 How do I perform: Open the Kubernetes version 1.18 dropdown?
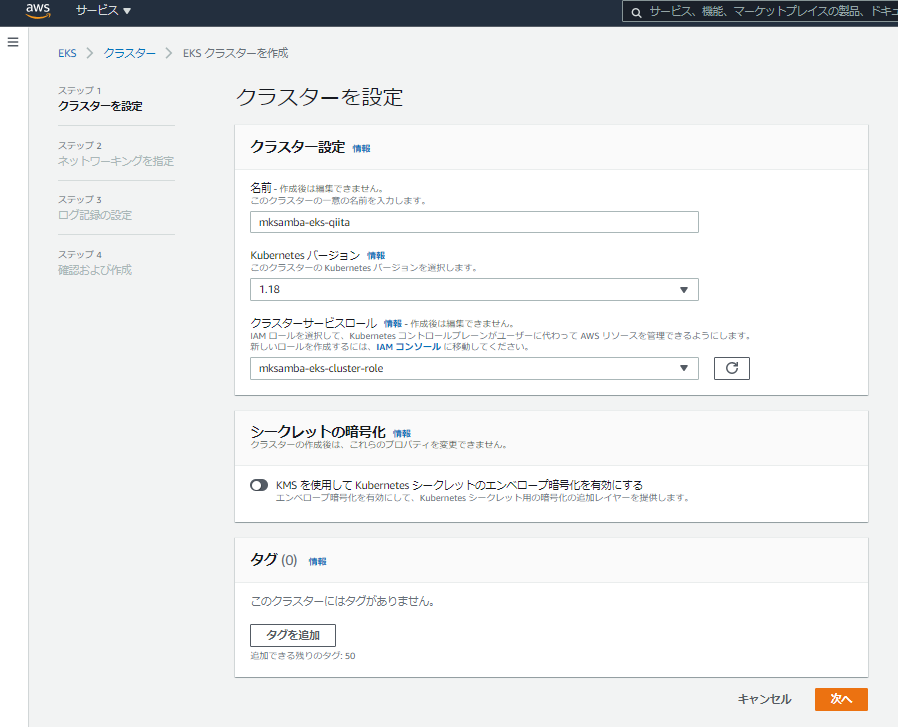[474, 289]
